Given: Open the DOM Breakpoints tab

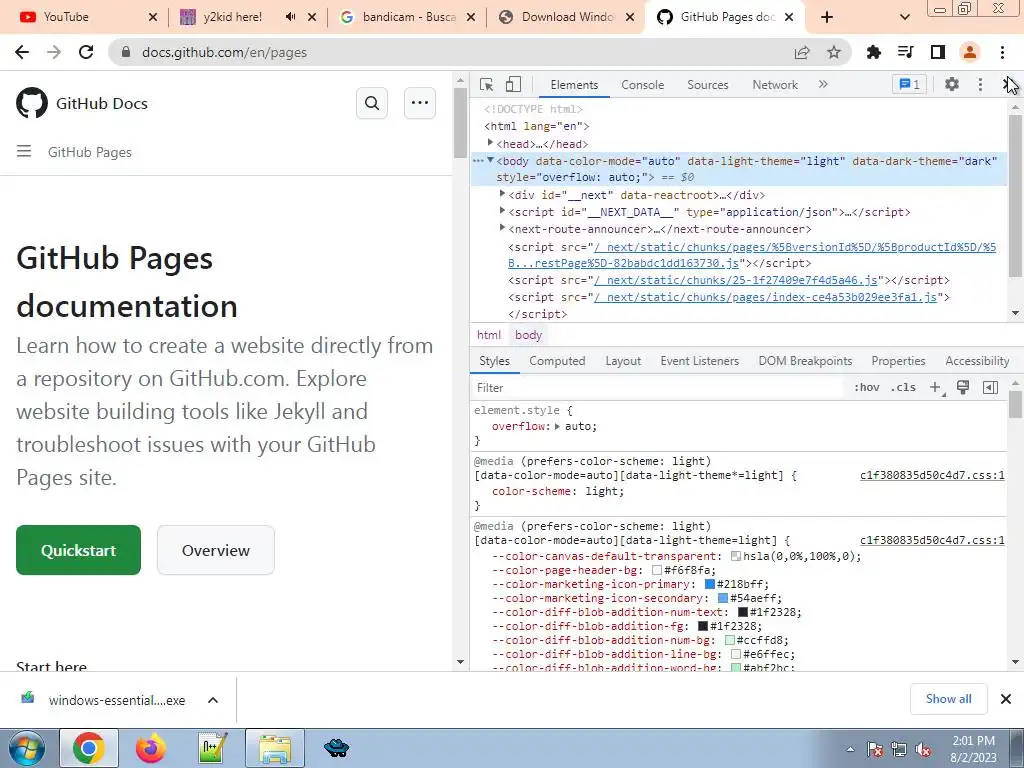Looking at the screenshot, I should pos(805,360).
